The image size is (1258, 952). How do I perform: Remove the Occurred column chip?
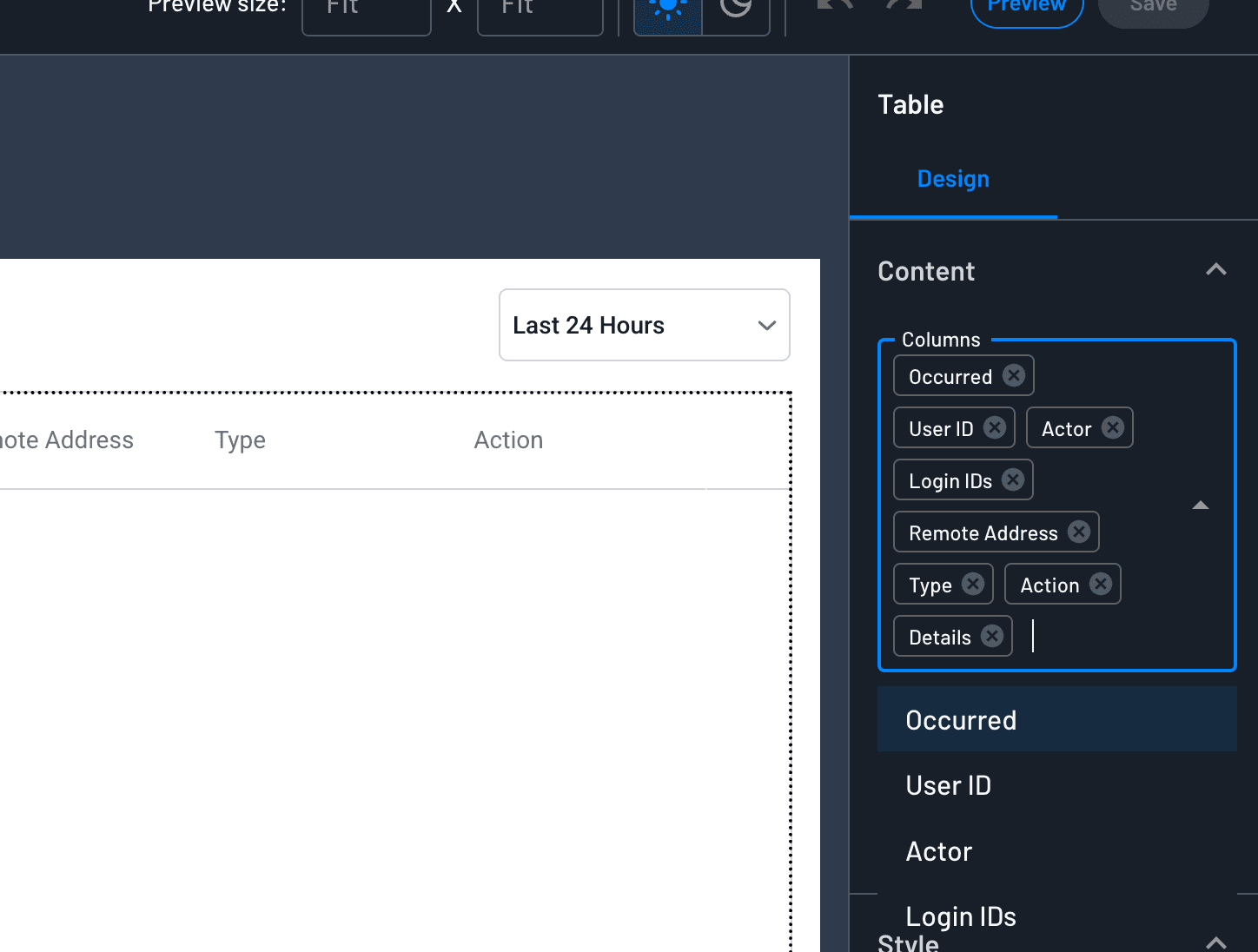click(1013, 375)
